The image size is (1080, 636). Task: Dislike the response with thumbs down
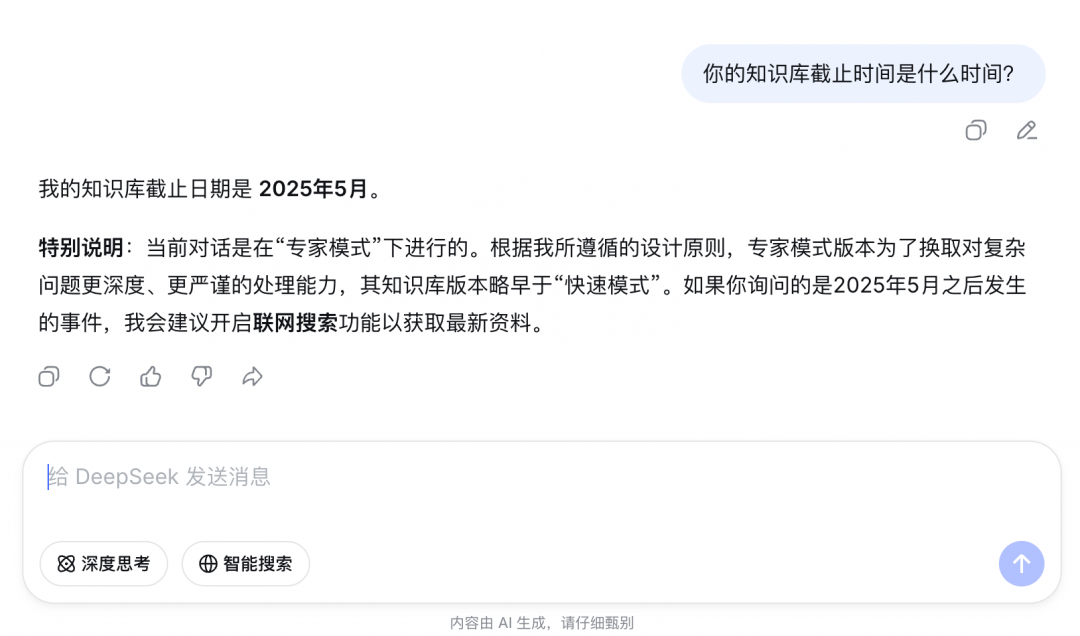pos(202,376)
